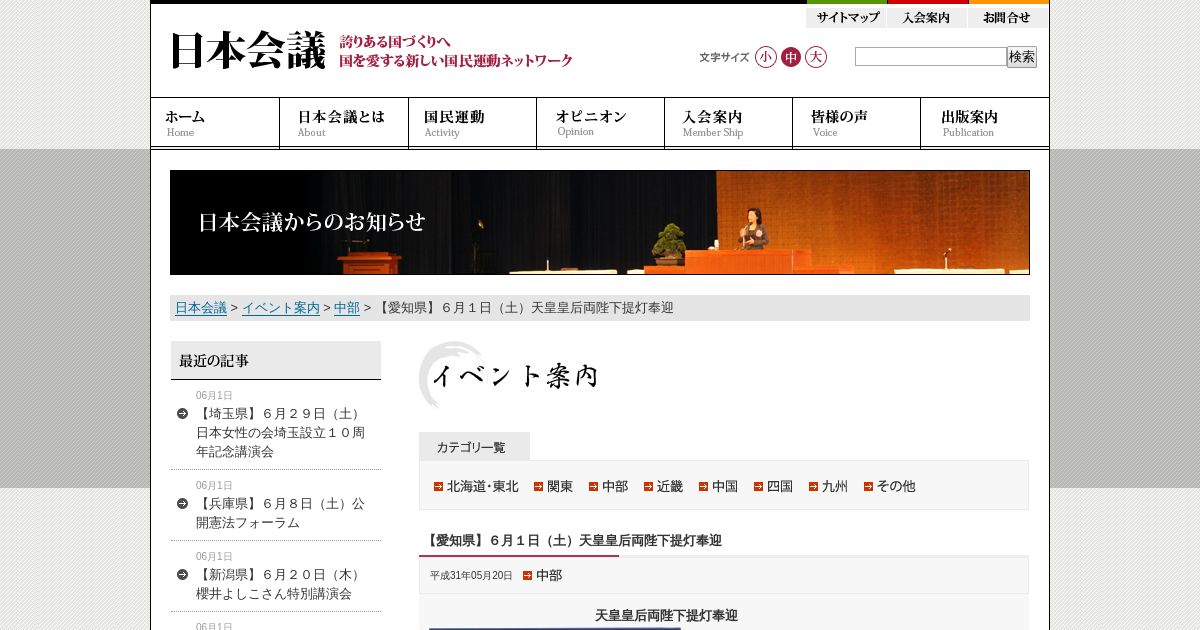This screenshot has width=1200, height=630.
Task: Open 国民運動 Activity menu
Action: point(472,123)
